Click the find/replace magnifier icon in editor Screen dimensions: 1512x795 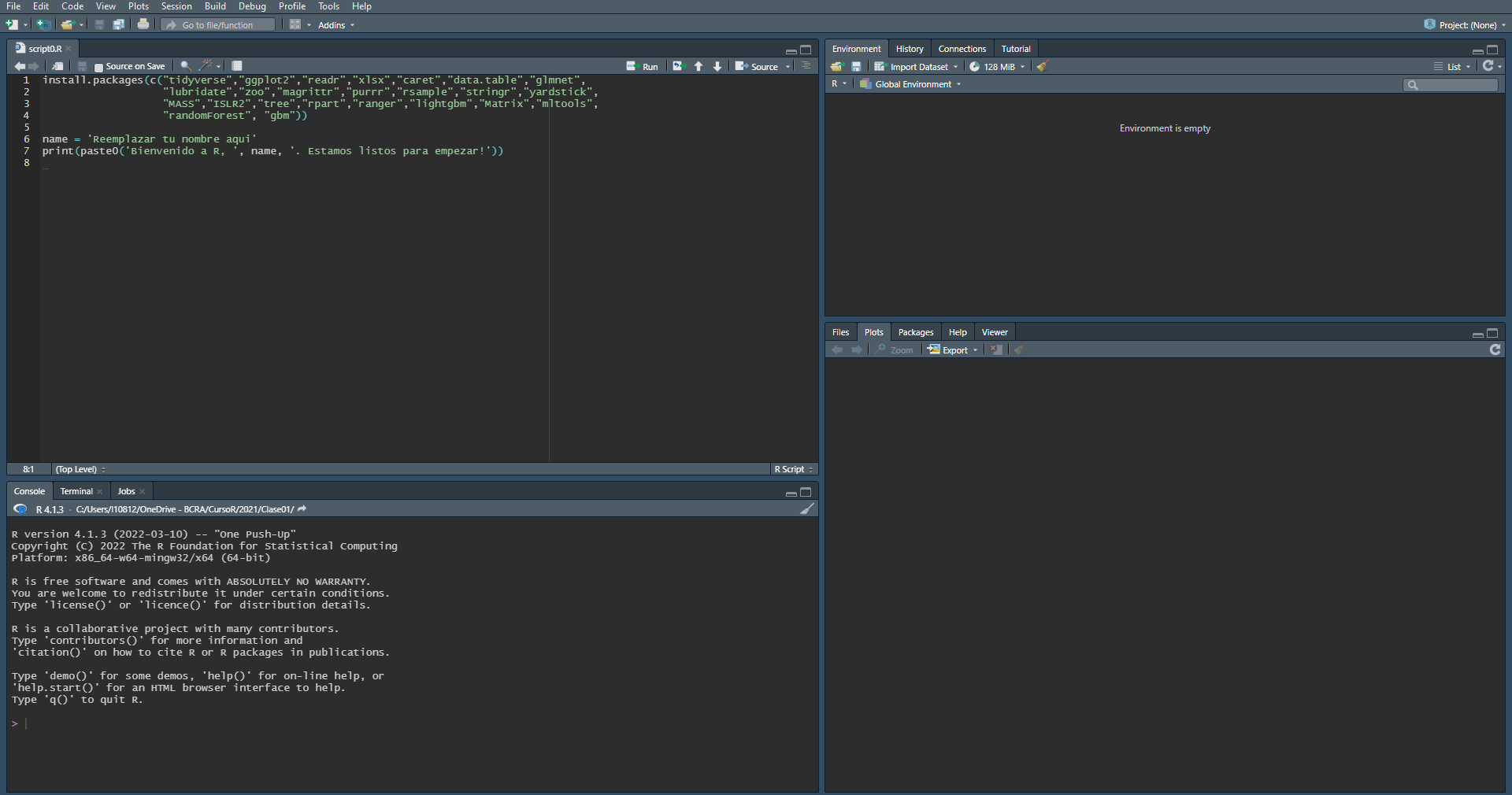tap(186, 66)
